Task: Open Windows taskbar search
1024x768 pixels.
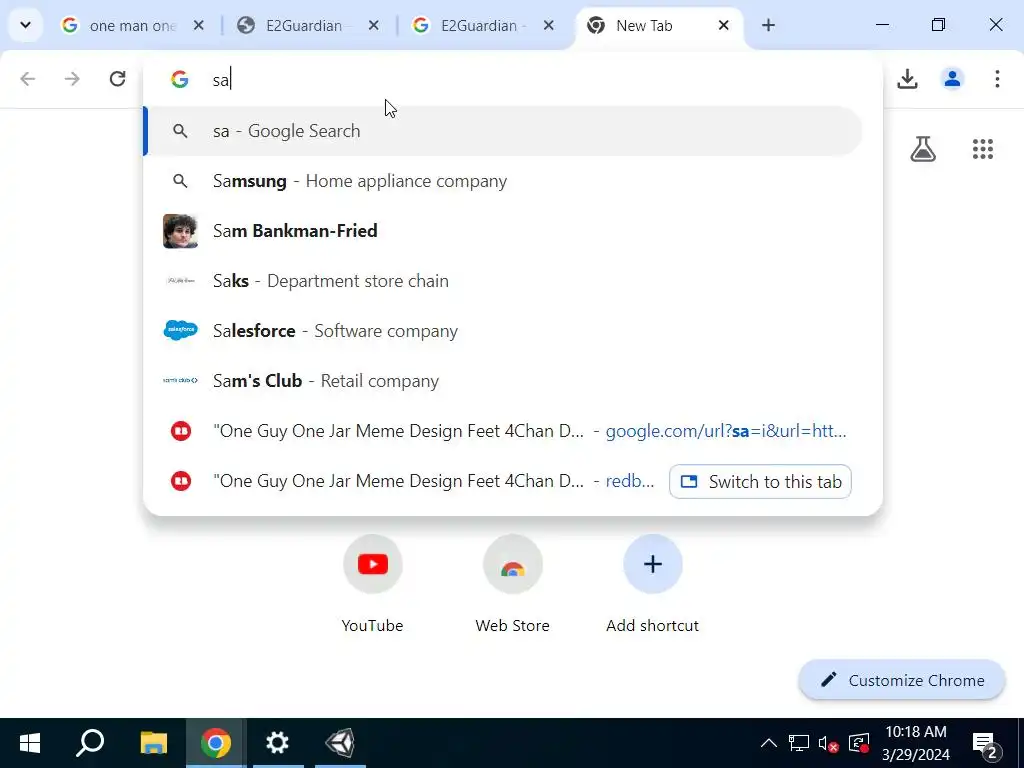Action: pos(90,743)
